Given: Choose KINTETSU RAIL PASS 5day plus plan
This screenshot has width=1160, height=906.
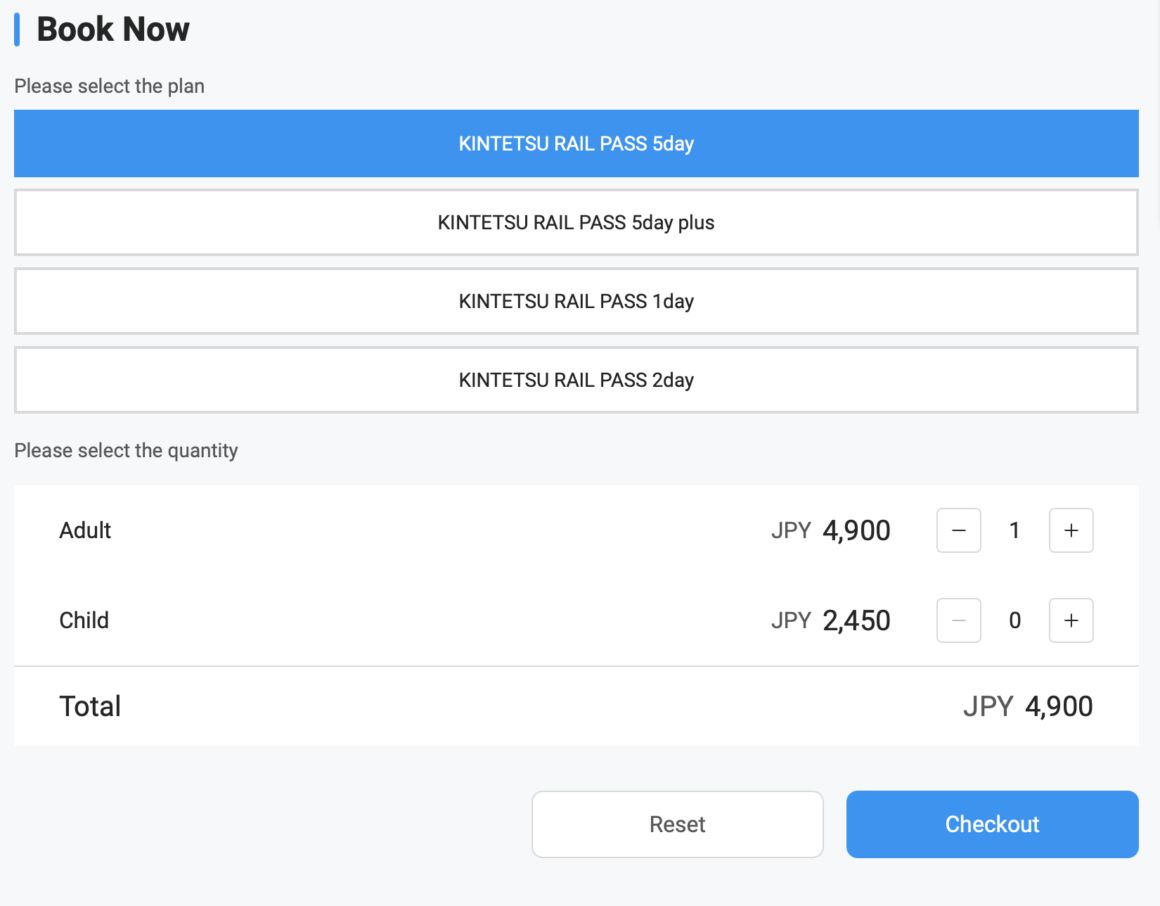Looking at the screenshot, I should (576, 223).
